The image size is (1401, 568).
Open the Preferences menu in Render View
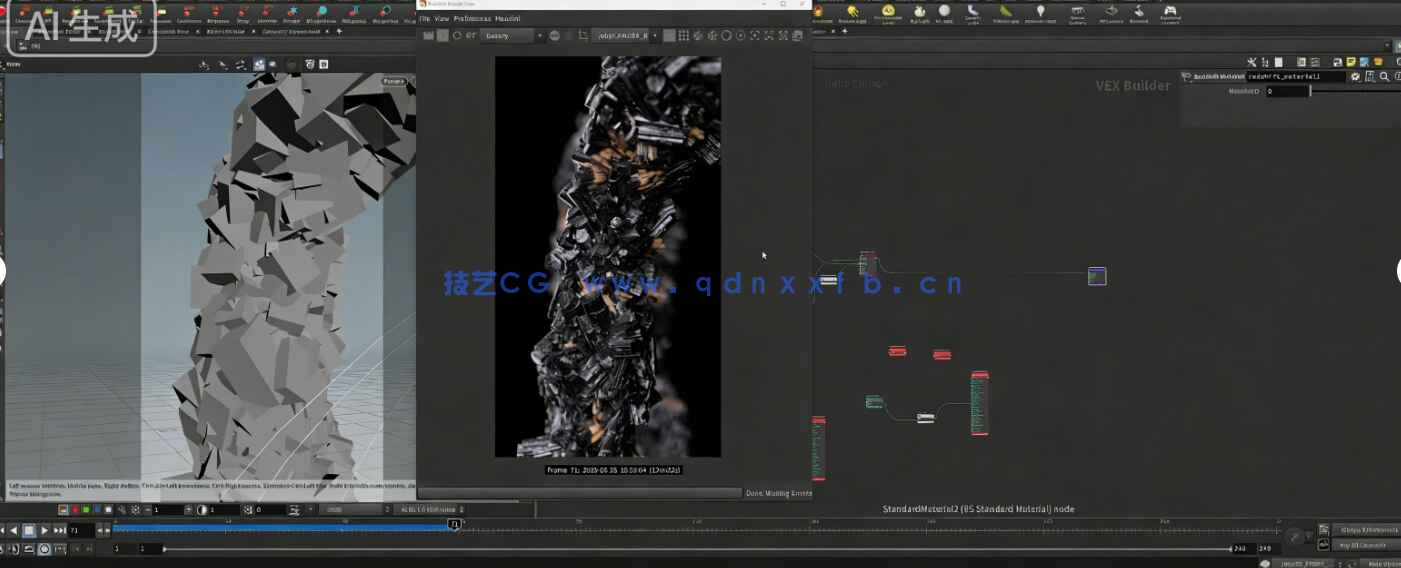point(472,19)
